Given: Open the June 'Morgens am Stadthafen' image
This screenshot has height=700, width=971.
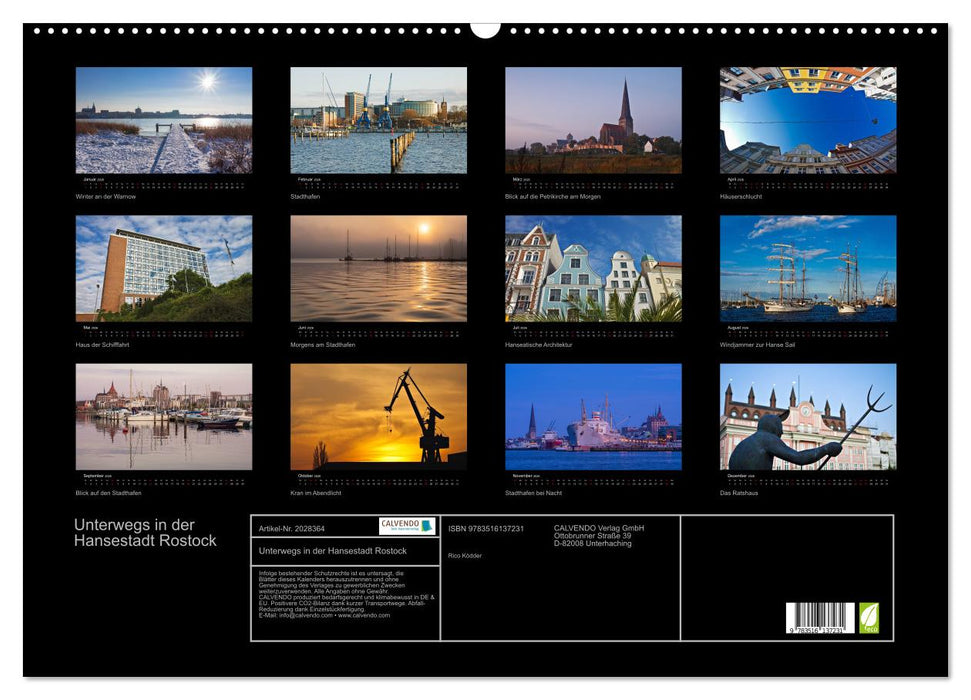Looking at the screenshot, I should [x=370, y=268].
